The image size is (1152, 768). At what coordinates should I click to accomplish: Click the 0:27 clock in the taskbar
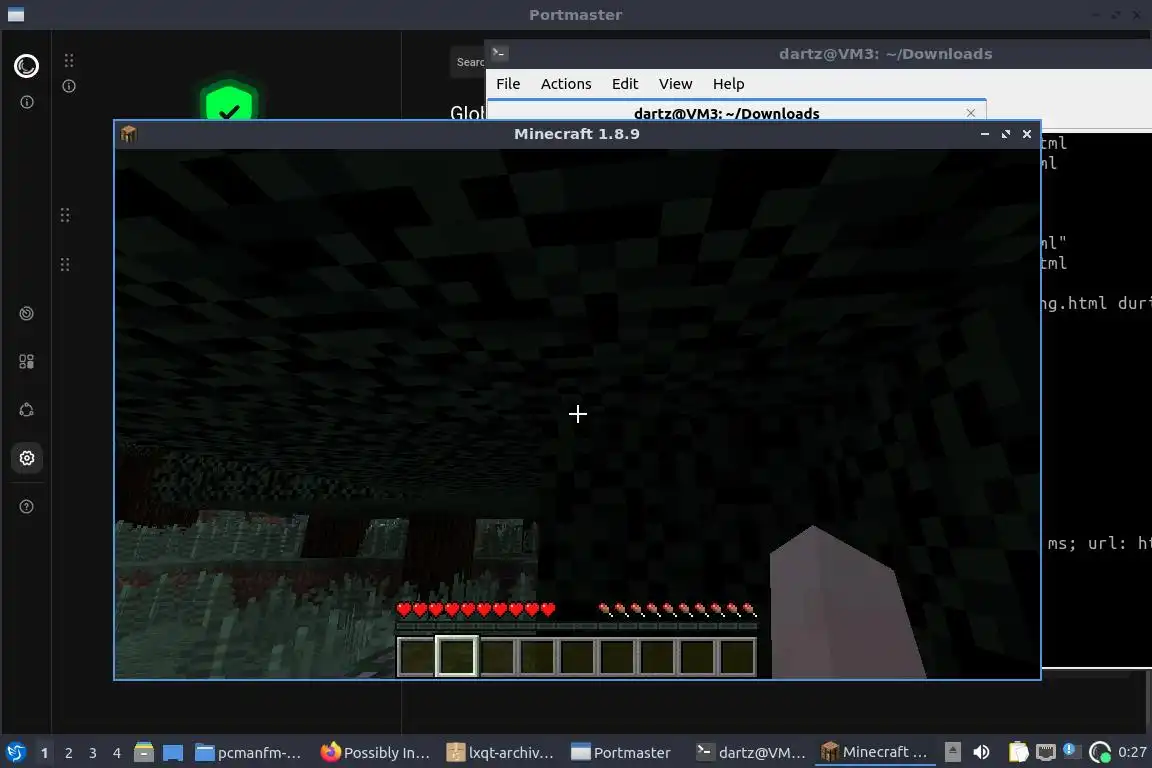coord(1132,753)
